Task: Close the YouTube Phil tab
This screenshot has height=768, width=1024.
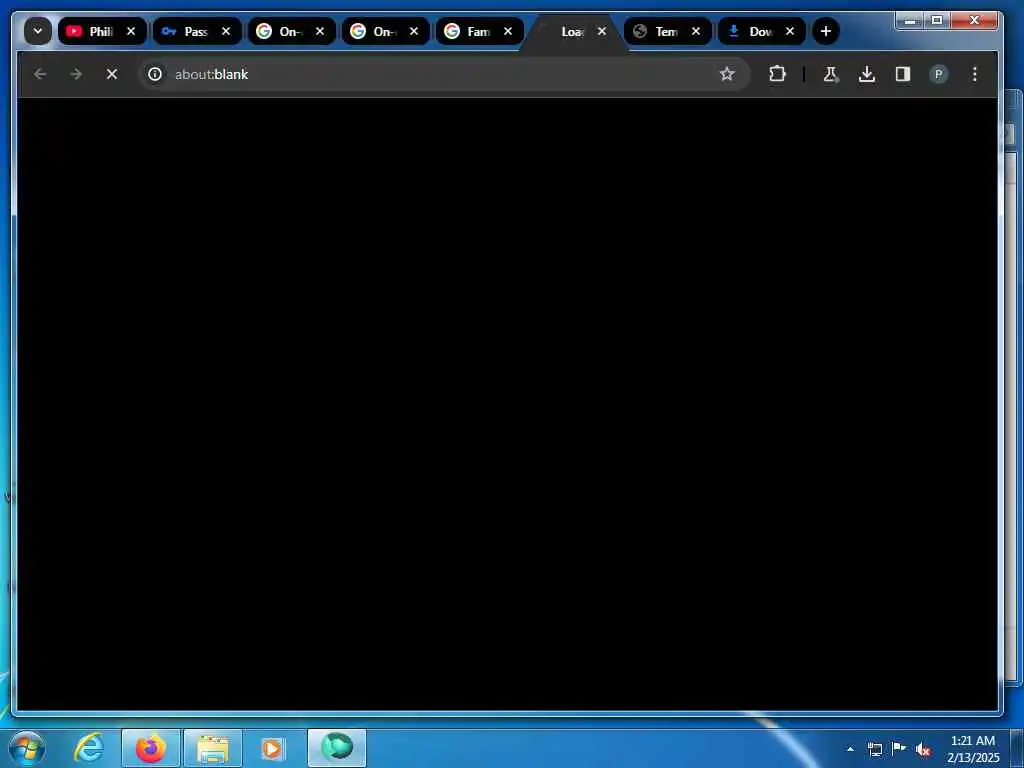Action: 131,31
